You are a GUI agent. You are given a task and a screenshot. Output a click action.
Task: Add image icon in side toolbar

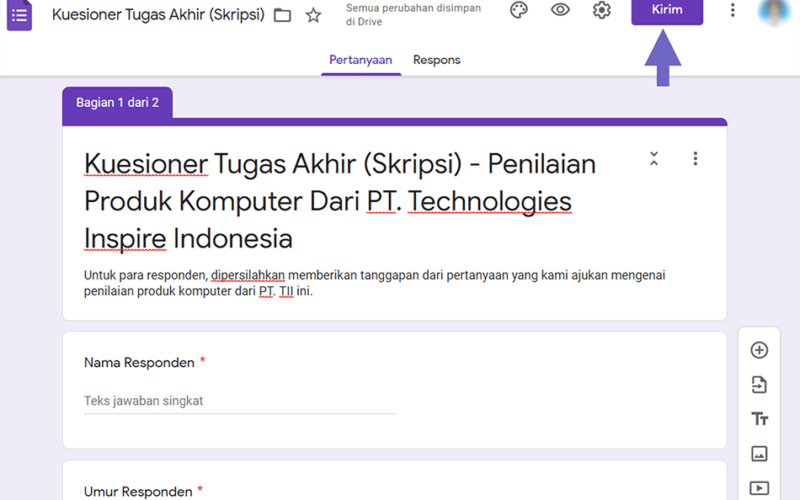(x=759, y=454)
